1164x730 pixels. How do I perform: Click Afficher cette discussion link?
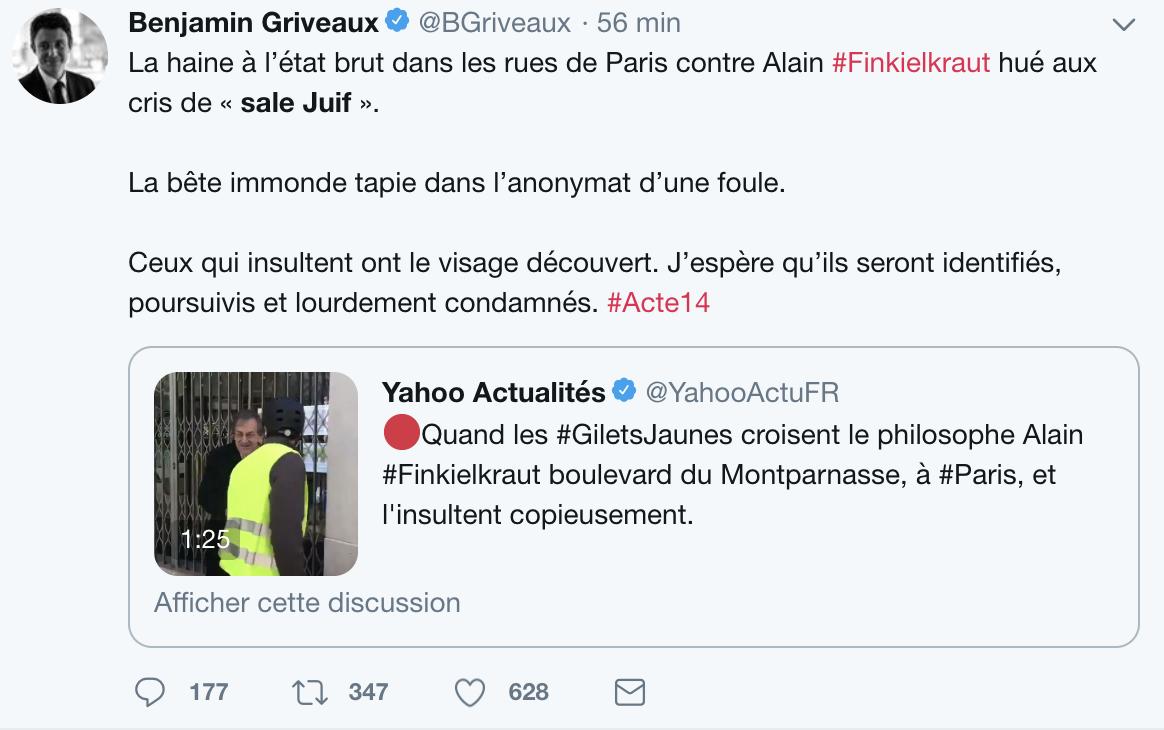(x=307, y=602)
